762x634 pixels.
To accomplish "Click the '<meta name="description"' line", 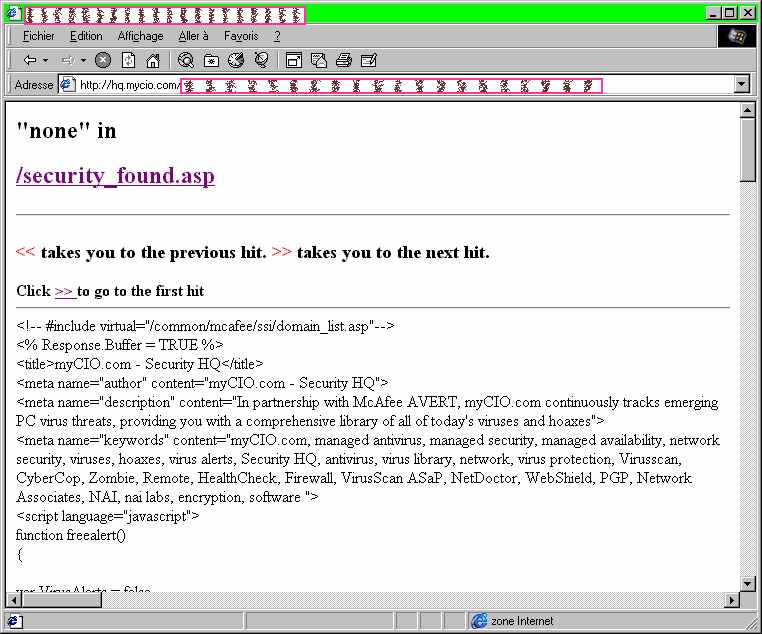I will [x=367, y=411].
